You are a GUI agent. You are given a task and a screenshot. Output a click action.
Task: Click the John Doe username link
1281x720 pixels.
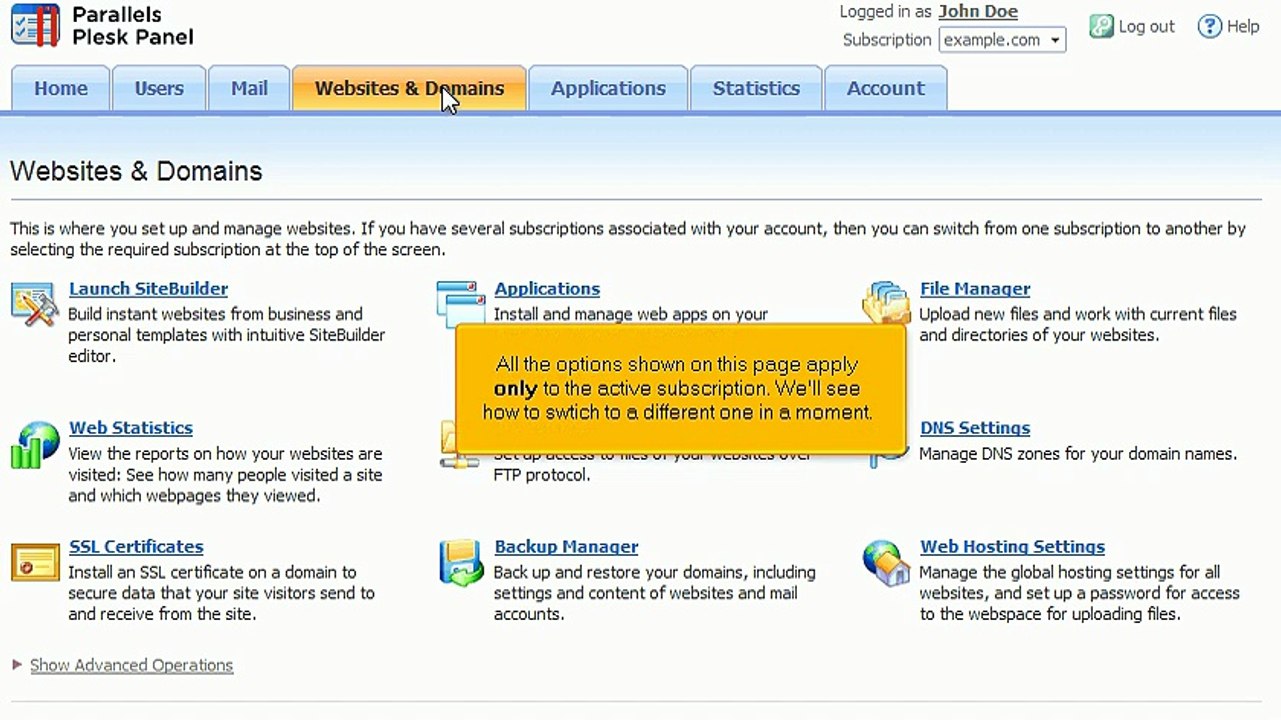[978, 12]
